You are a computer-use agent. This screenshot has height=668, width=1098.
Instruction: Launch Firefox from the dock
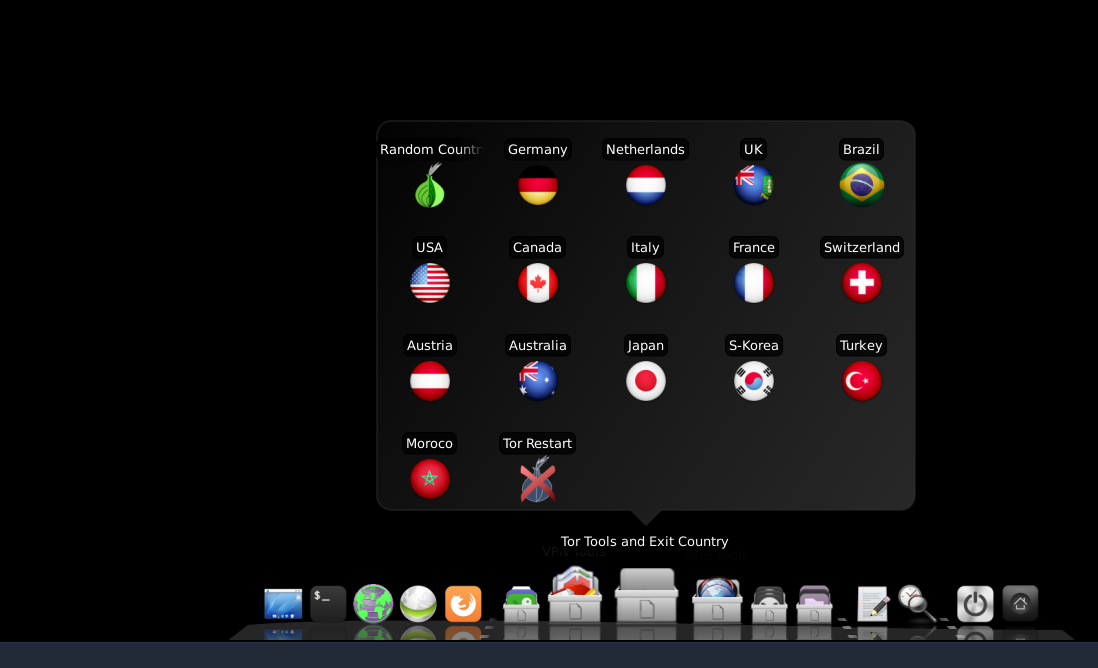point(463,604)
